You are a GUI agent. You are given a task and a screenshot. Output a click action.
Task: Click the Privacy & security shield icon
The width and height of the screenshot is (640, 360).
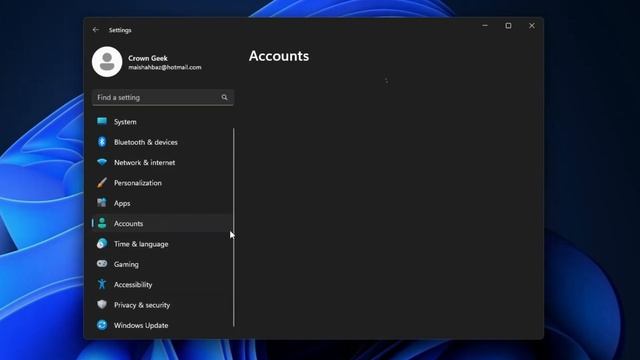(x=102, y=304)
